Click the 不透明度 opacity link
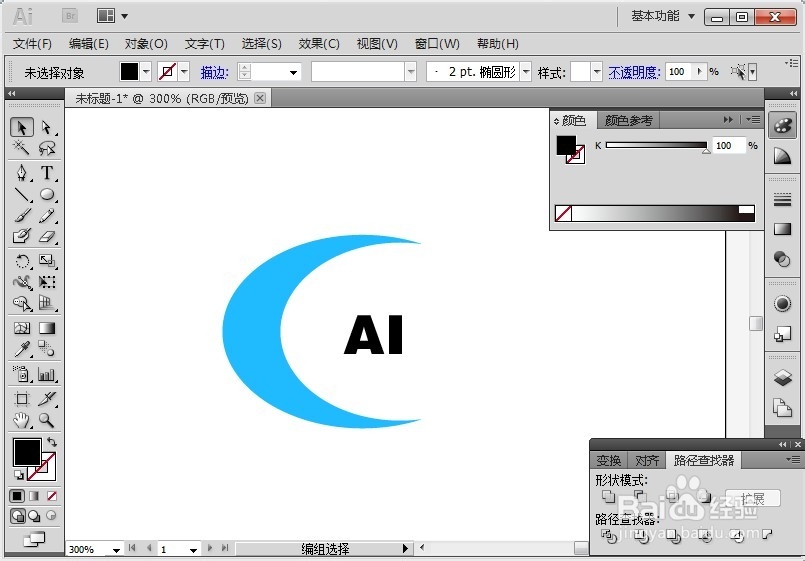Screen dimensions: 805x561 (635, 72)
